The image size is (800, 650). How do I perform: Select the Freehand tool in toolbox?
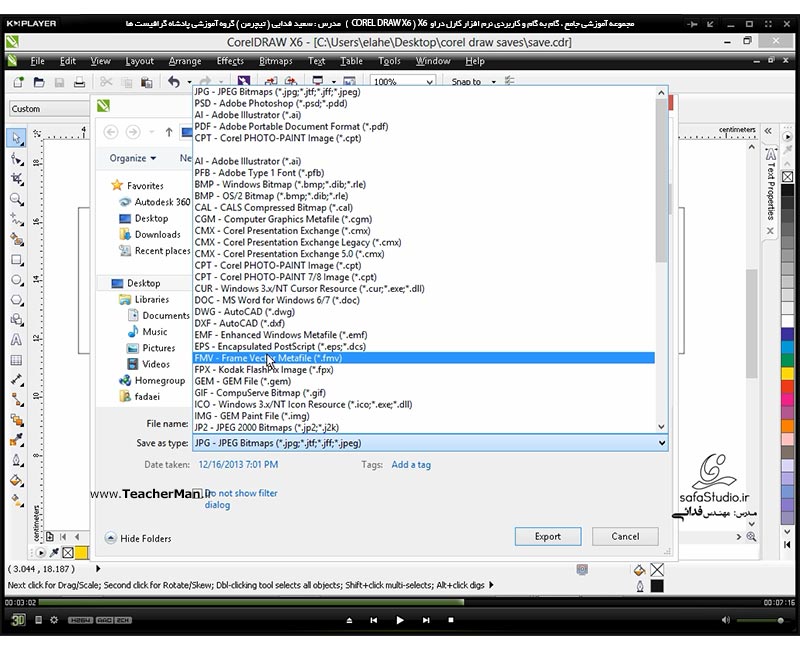coord(17,219)
